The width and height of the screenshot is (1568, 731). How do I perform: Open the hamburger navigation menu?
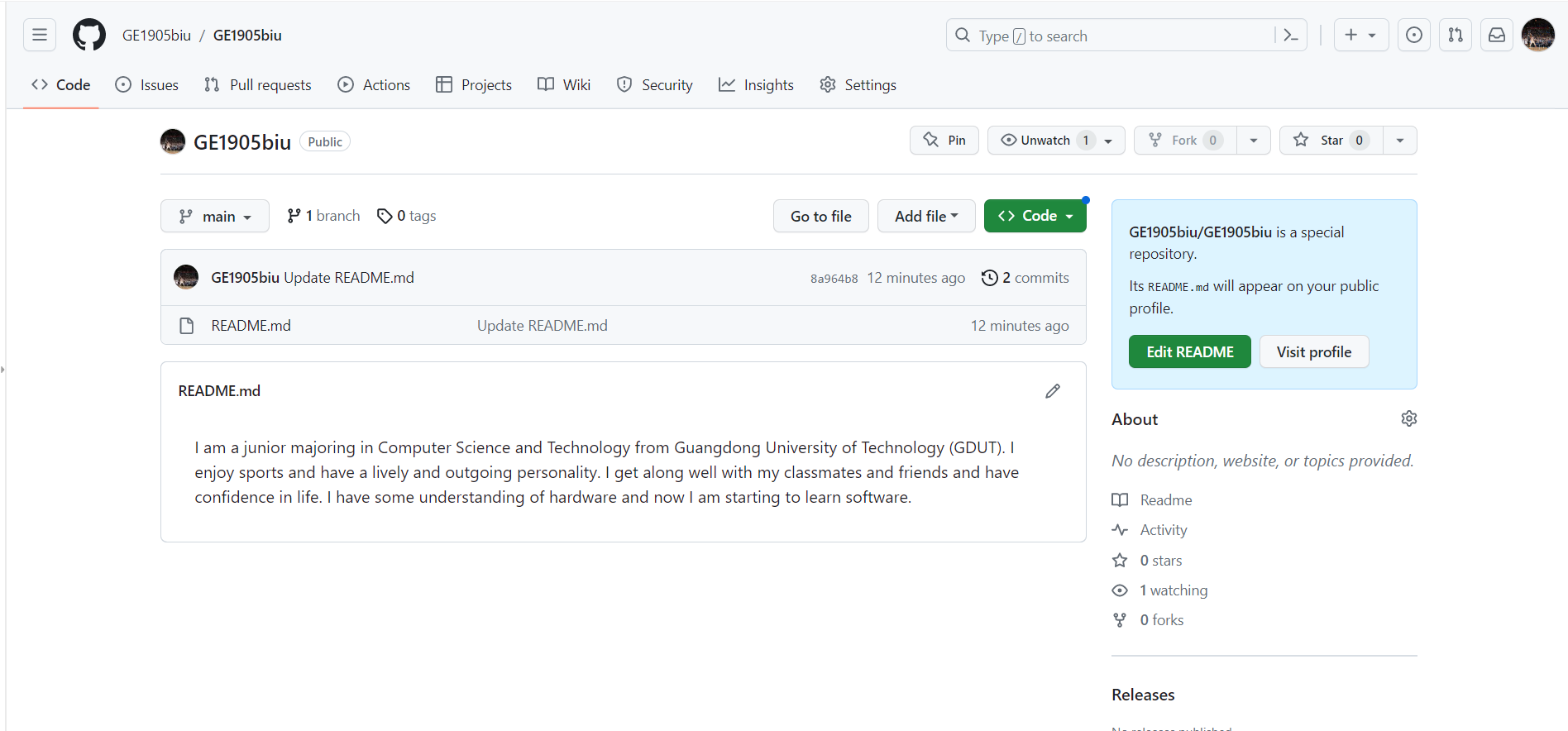40,36
